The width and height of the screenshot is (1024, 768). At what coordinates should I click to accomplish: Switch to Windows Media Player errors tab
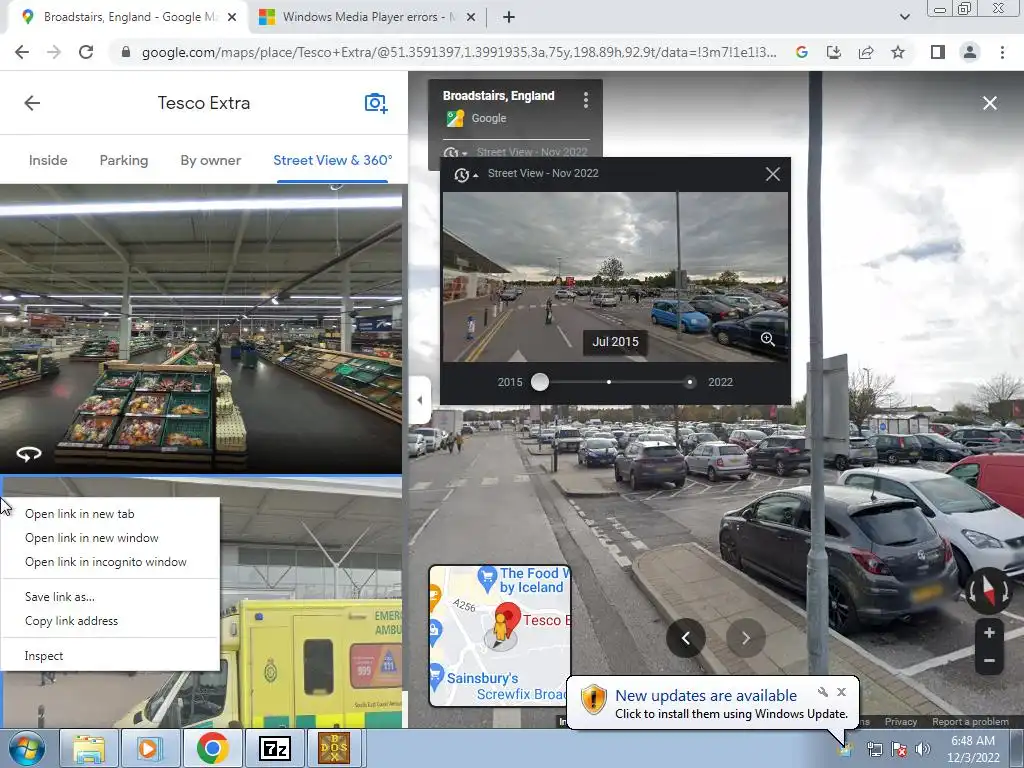368,17
